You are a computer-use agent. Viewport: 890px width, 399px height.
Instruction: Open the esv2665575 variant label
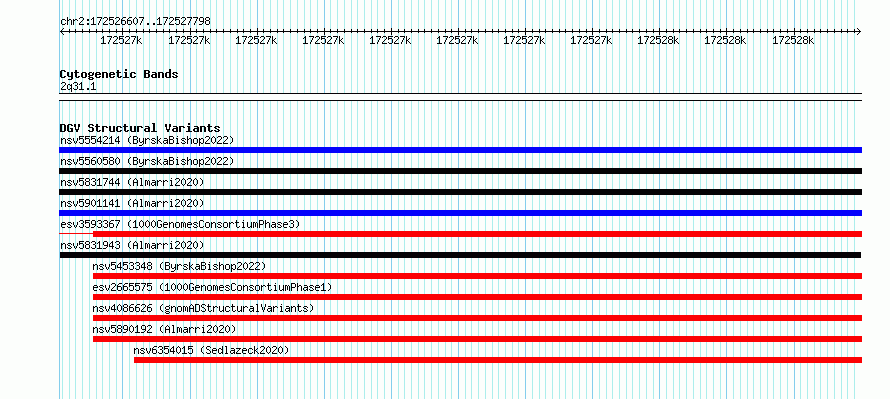[212, 287]
